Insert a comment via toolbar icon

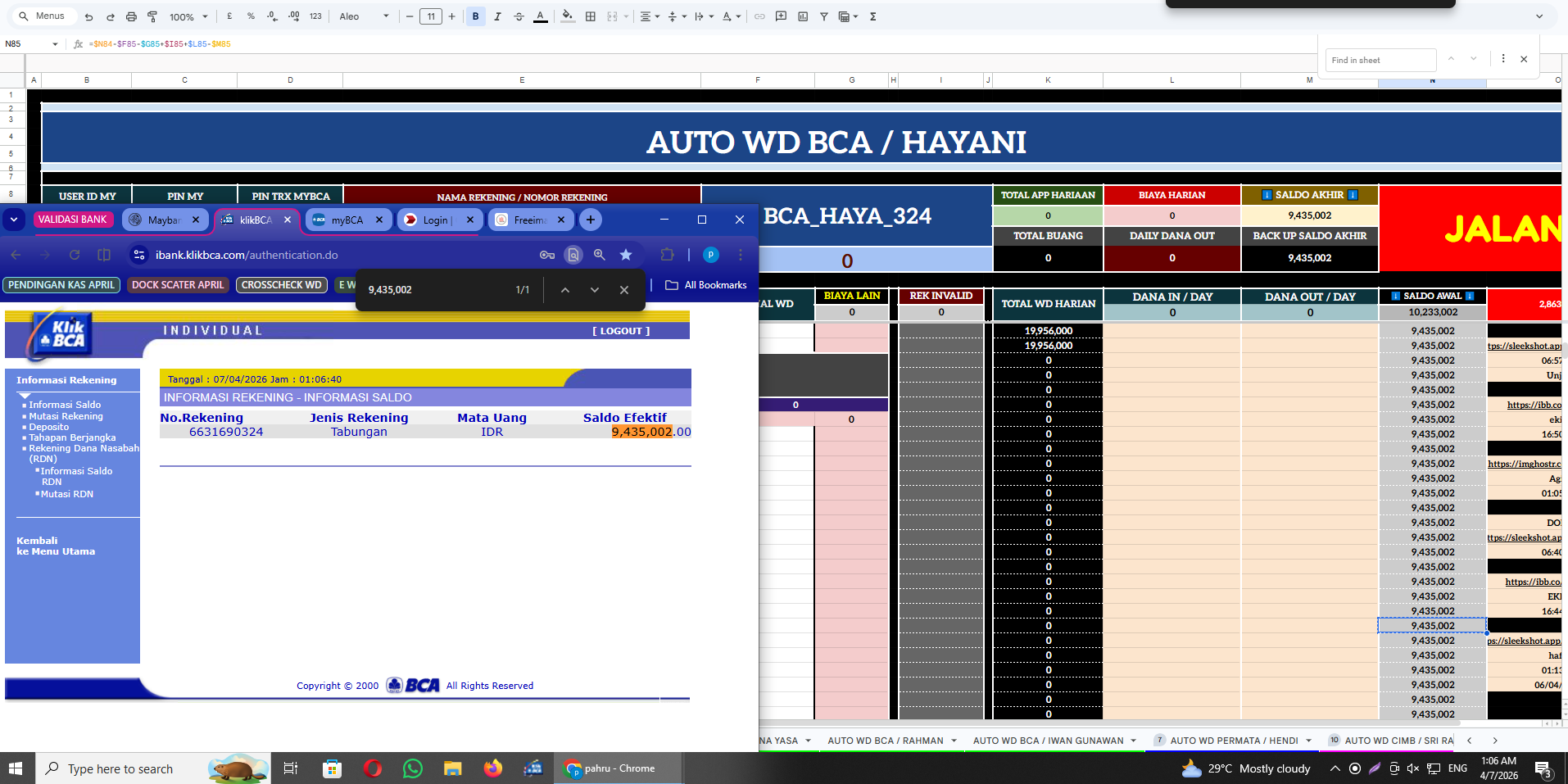tap(782, 16)
